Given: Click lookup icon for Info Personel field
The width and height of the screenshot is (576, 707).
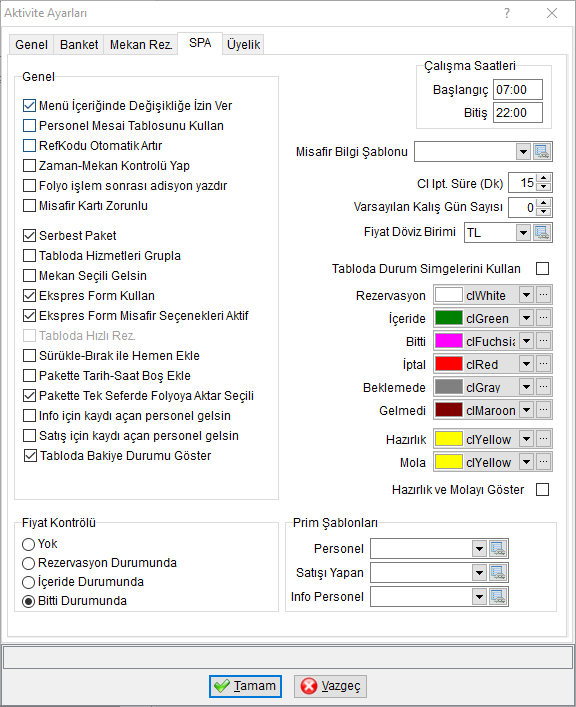Looking at the screenshot, I should click(498, 597).
